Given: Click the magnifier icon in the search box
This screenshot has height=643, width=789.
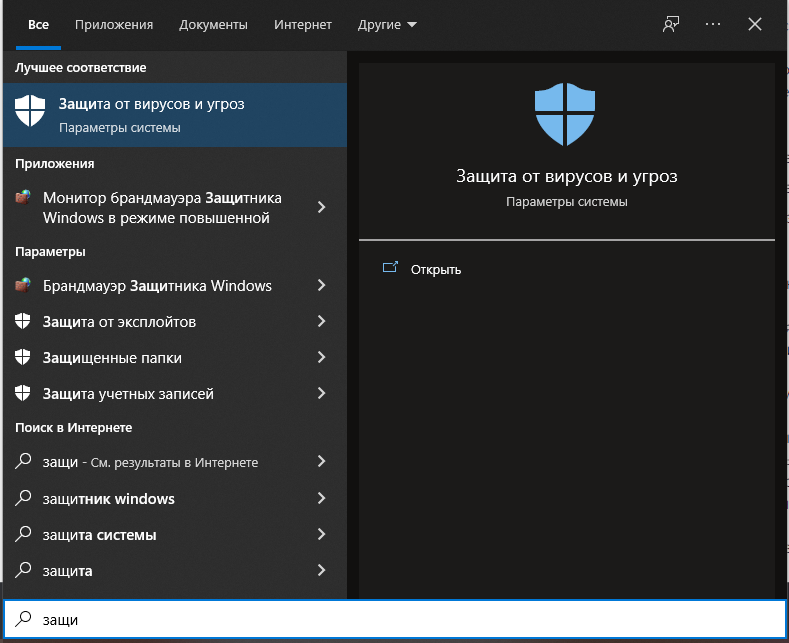Looking at the screenshot, I should [23, 619].
